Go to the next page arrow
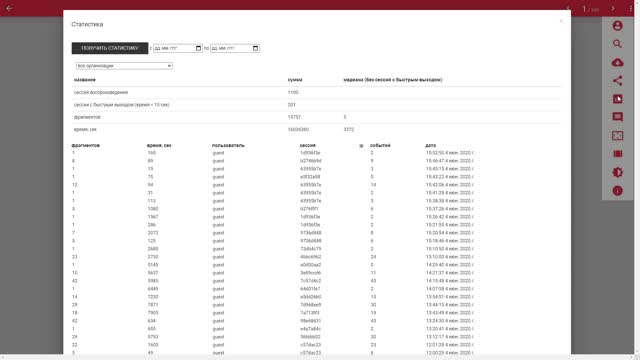The height and width of the screenshot is (360, 640). pyautogui.click(x=613, y=9)
